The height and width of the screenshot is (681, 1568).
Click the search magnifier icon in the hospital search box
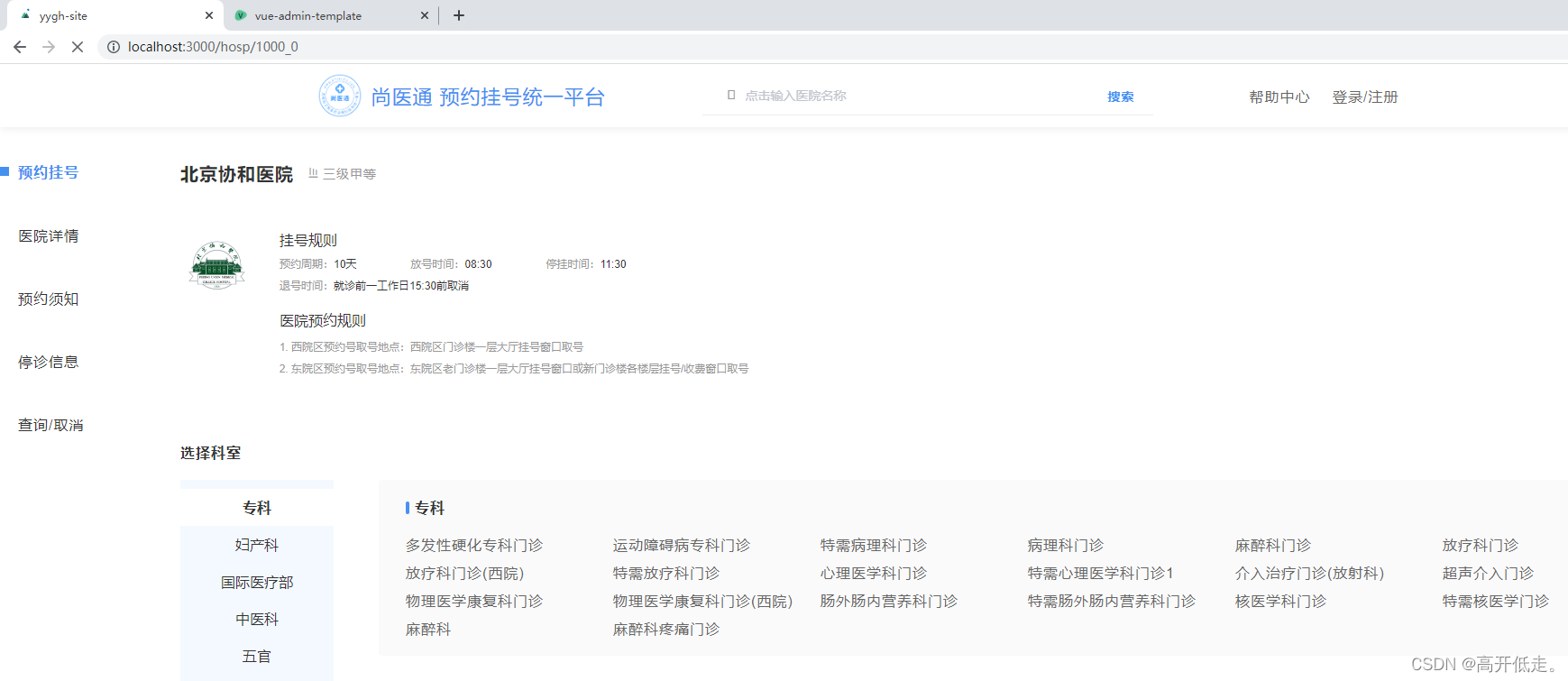click(731, 95)
